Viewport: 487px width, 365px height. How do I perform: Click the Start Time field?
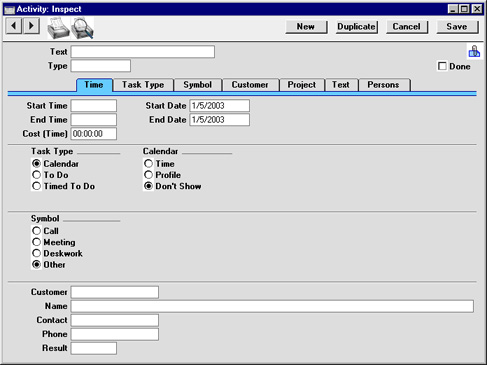(x=94, y=106)
